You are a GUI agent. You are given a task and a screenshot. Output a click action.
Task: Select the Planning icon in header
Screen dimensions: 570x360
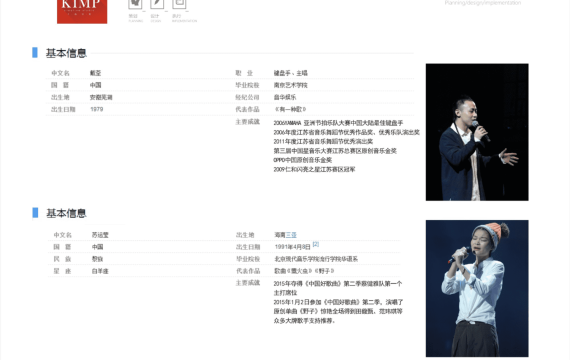(135, 4)
